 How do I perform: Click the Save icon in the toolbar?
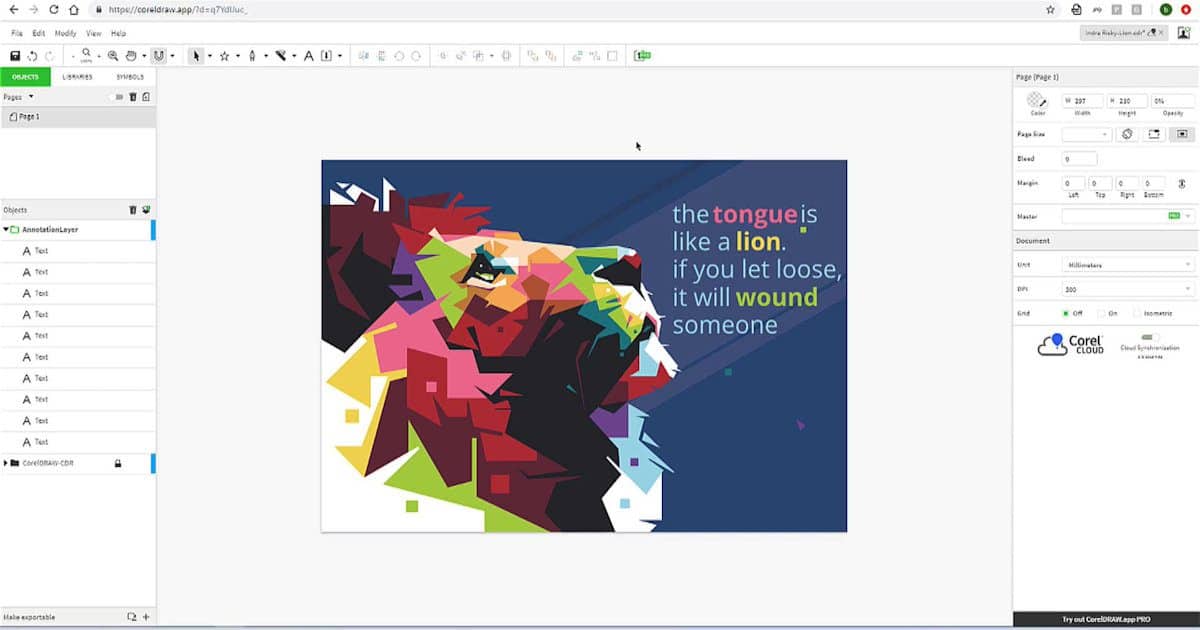(15, 56)
